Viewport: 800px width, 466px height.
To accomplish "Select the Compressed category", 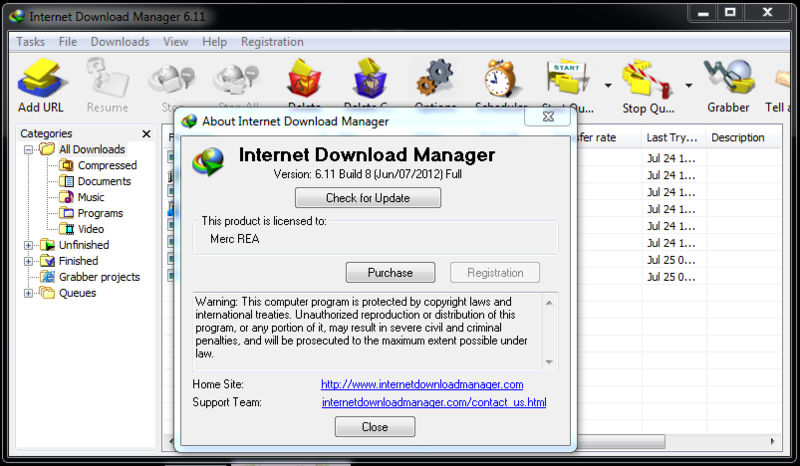I will [x=107, y=165].
